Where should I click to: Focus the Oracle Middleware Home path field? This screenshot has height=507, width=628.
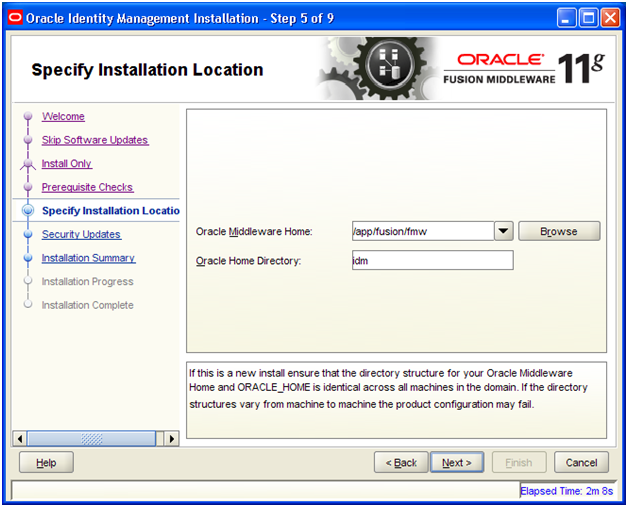tap(423, 231)
